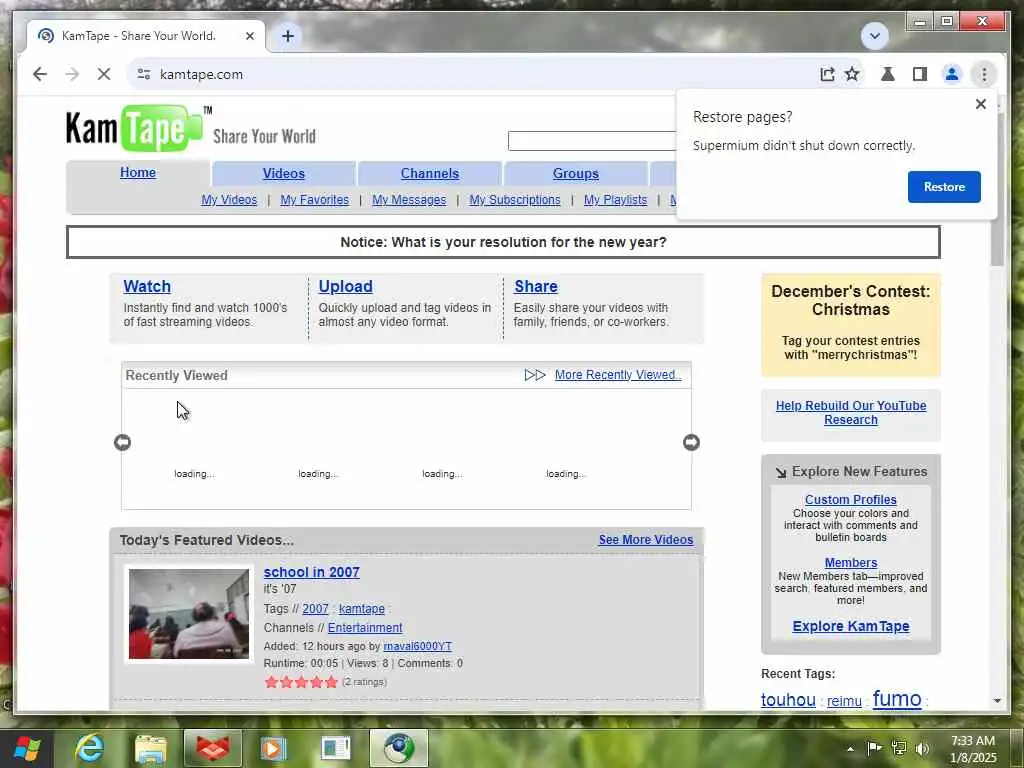Screen dimensions: 1024x768
Task: Switch to the Videos tab
Action: coord(283,174)
